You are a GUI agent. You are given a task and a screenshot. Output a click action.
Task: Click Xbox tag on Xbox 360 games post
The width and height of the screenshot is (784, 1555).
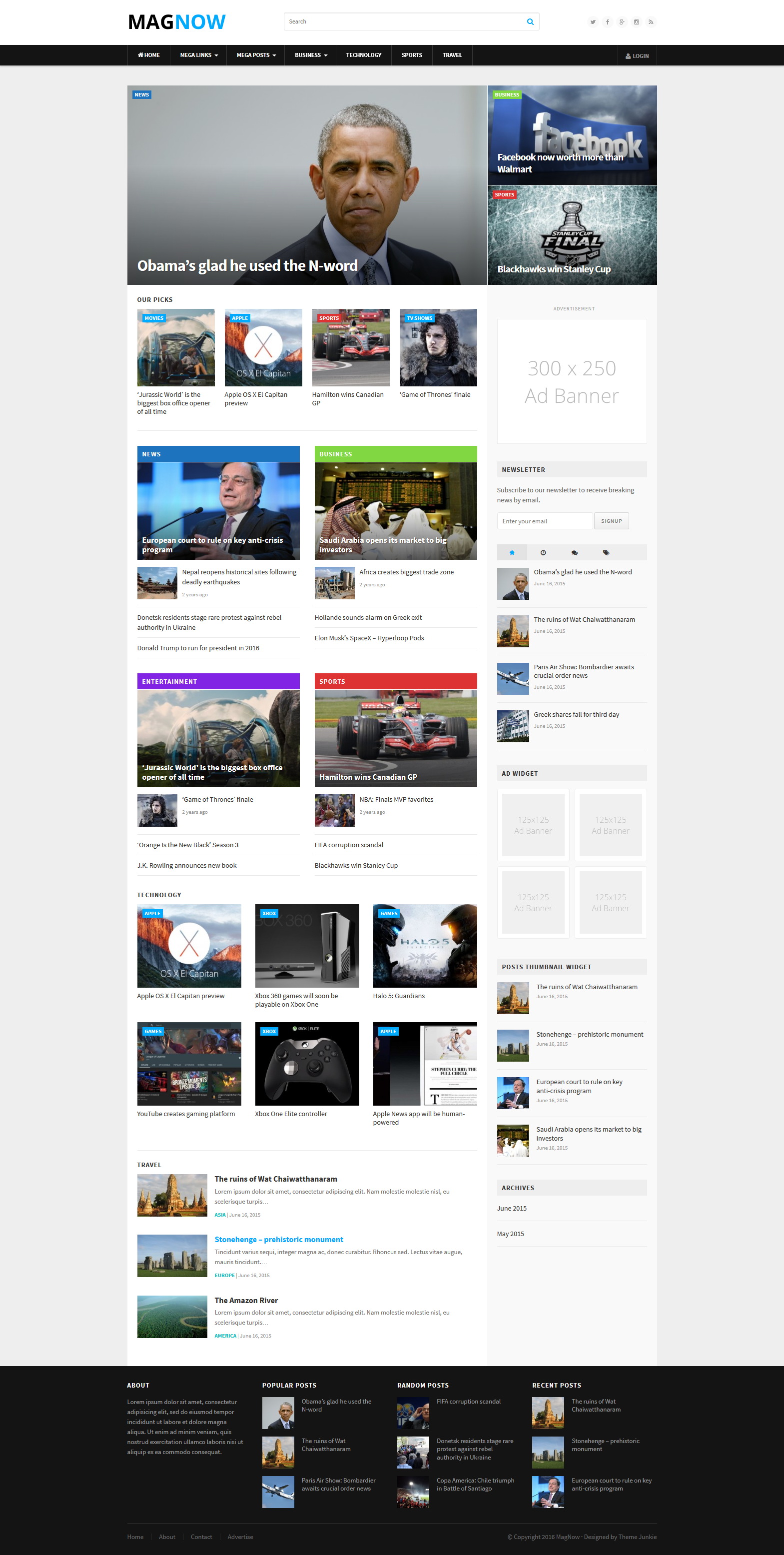pos(269,913)
